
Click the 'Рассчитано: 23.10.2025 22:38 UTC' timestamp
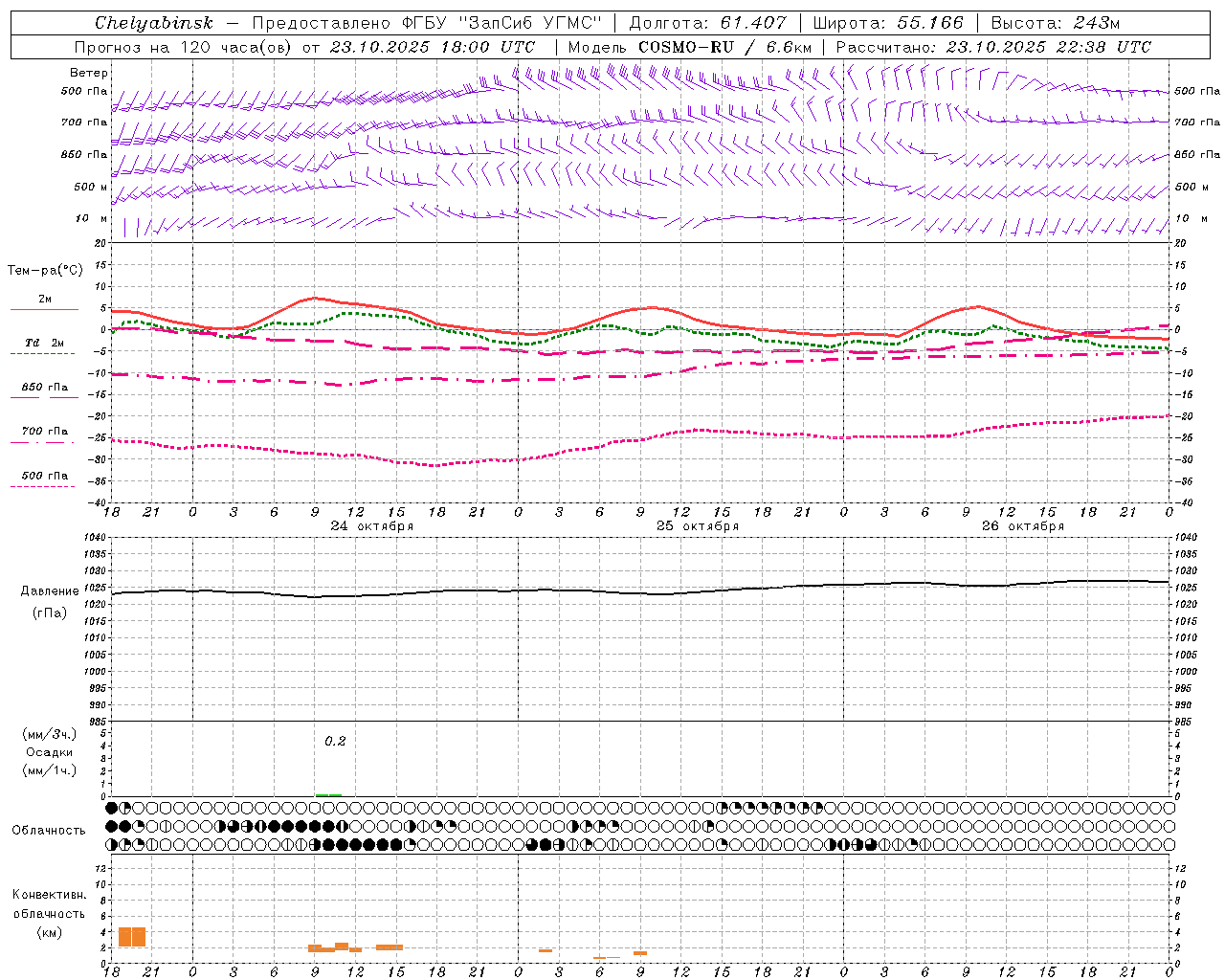pyautogui.click(x=993, y=47)
